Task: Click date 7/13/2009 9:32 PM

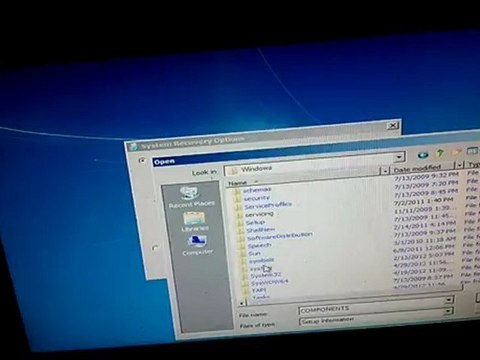Action: point(427,176)
